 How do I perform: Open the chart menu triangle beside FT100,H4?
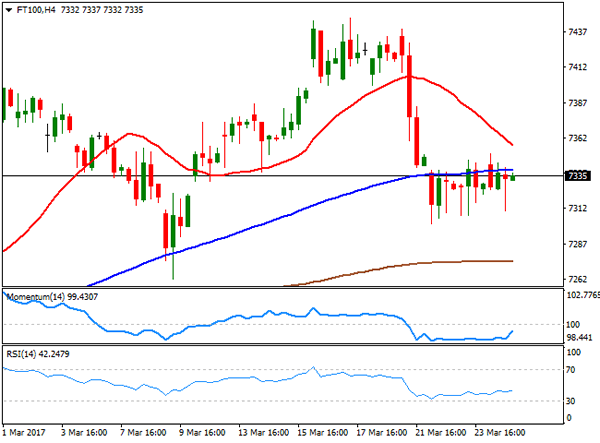pos(8,10)
